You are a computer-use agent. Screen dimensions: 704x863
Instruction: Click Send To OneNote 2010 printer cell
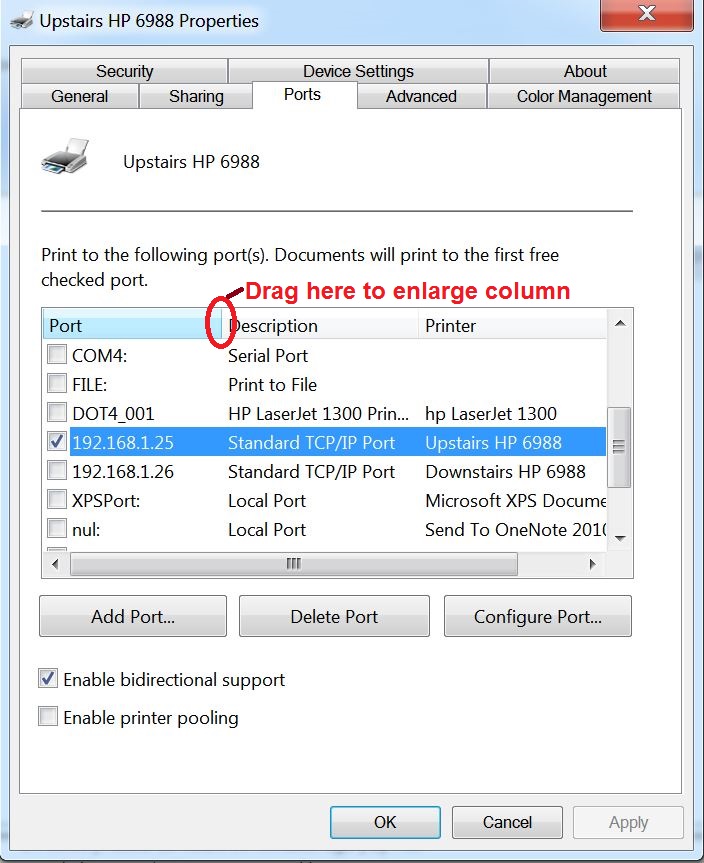point(515,529)
